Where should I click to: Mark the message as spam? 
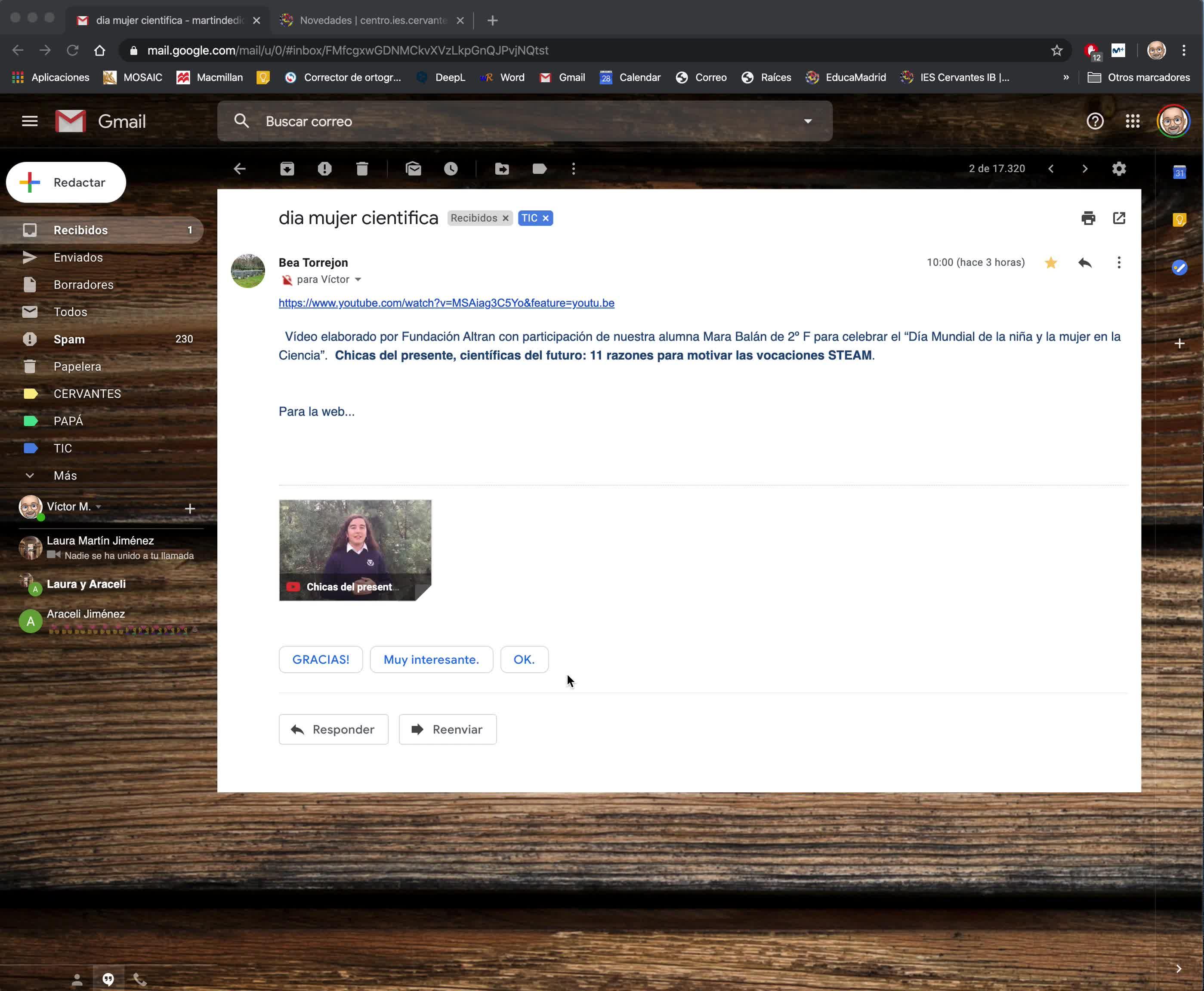point(324,169)
